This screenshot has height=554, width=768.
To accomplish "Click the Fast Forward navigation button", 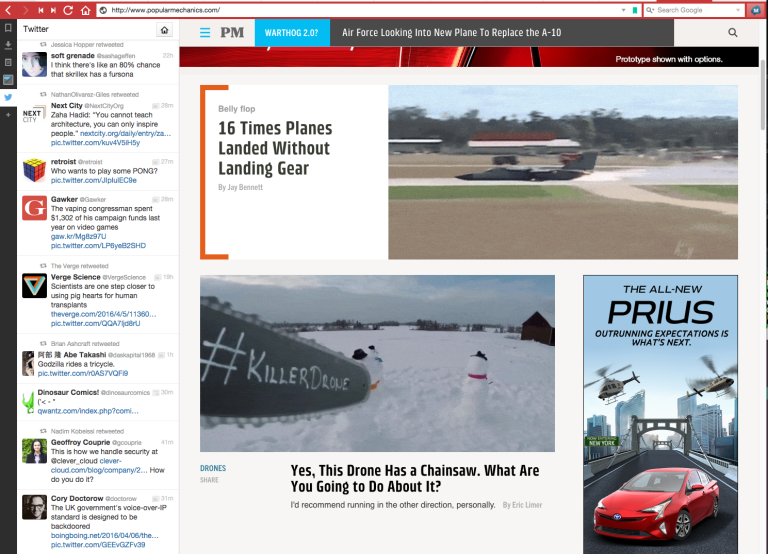I will 53,10.
